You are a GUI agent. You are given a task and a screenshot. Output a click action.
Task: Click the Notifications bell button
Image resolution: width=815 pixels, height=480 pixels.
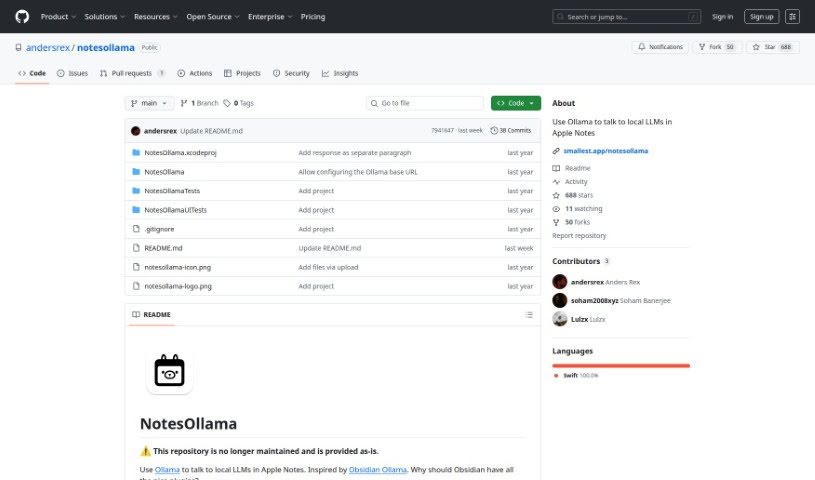pyautogui.click(x=660, y=47)
